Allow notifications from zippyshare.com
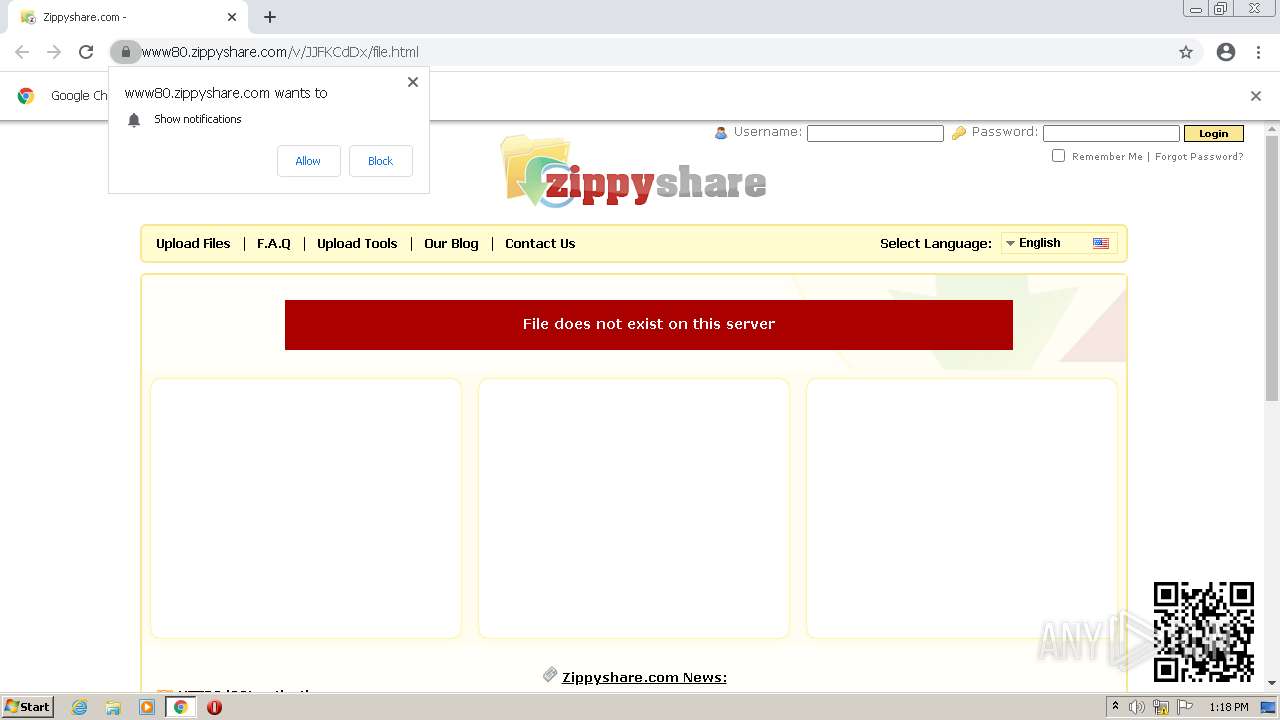The height and width of the screenshot is (720, 1280). pyautogui.click(x=308, y=161)
